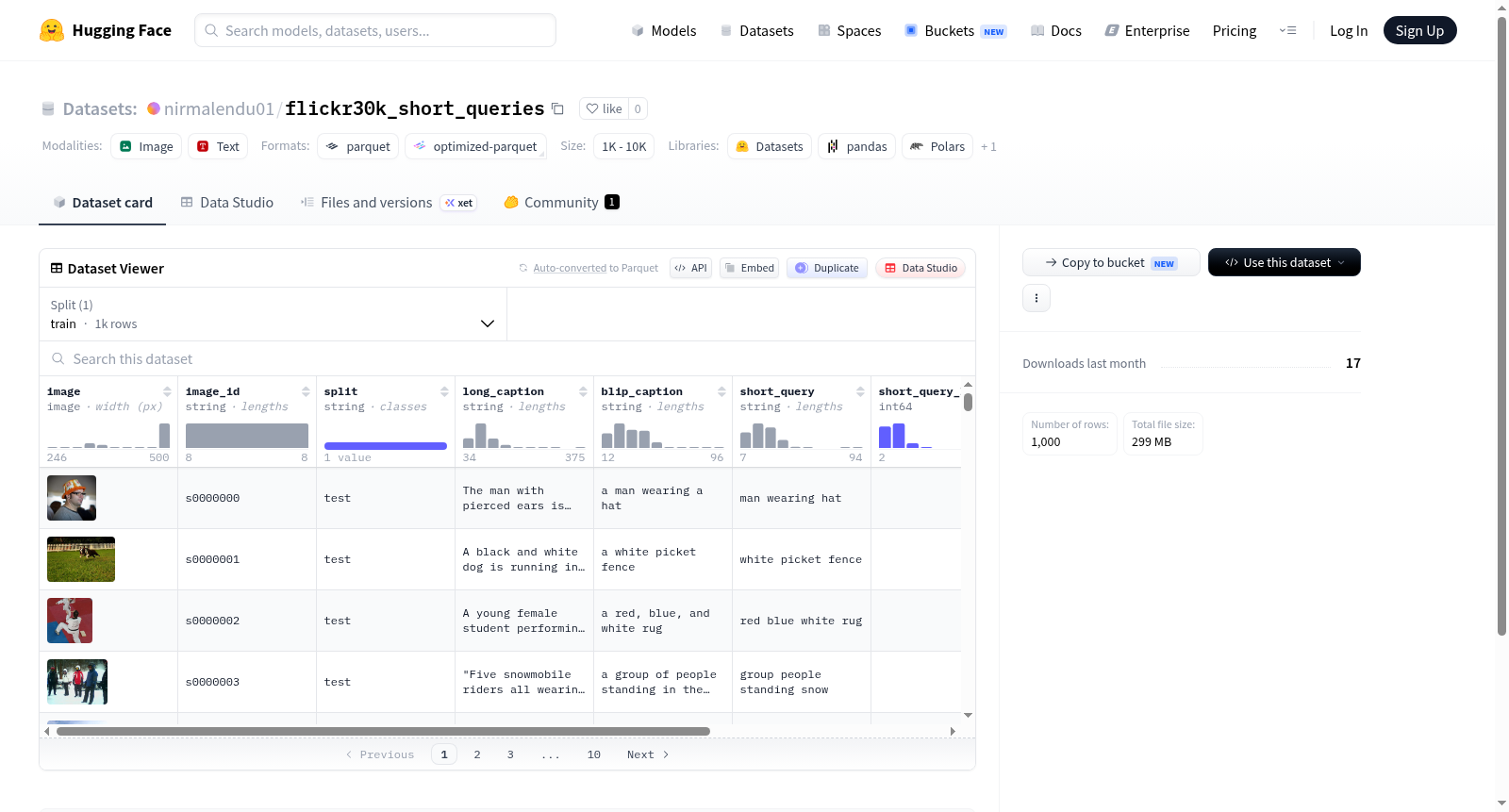Image resolution: width=1509 pixels, height=812 pixels.
Task: Navigate to Enterprise
Action: [1147, 30]
